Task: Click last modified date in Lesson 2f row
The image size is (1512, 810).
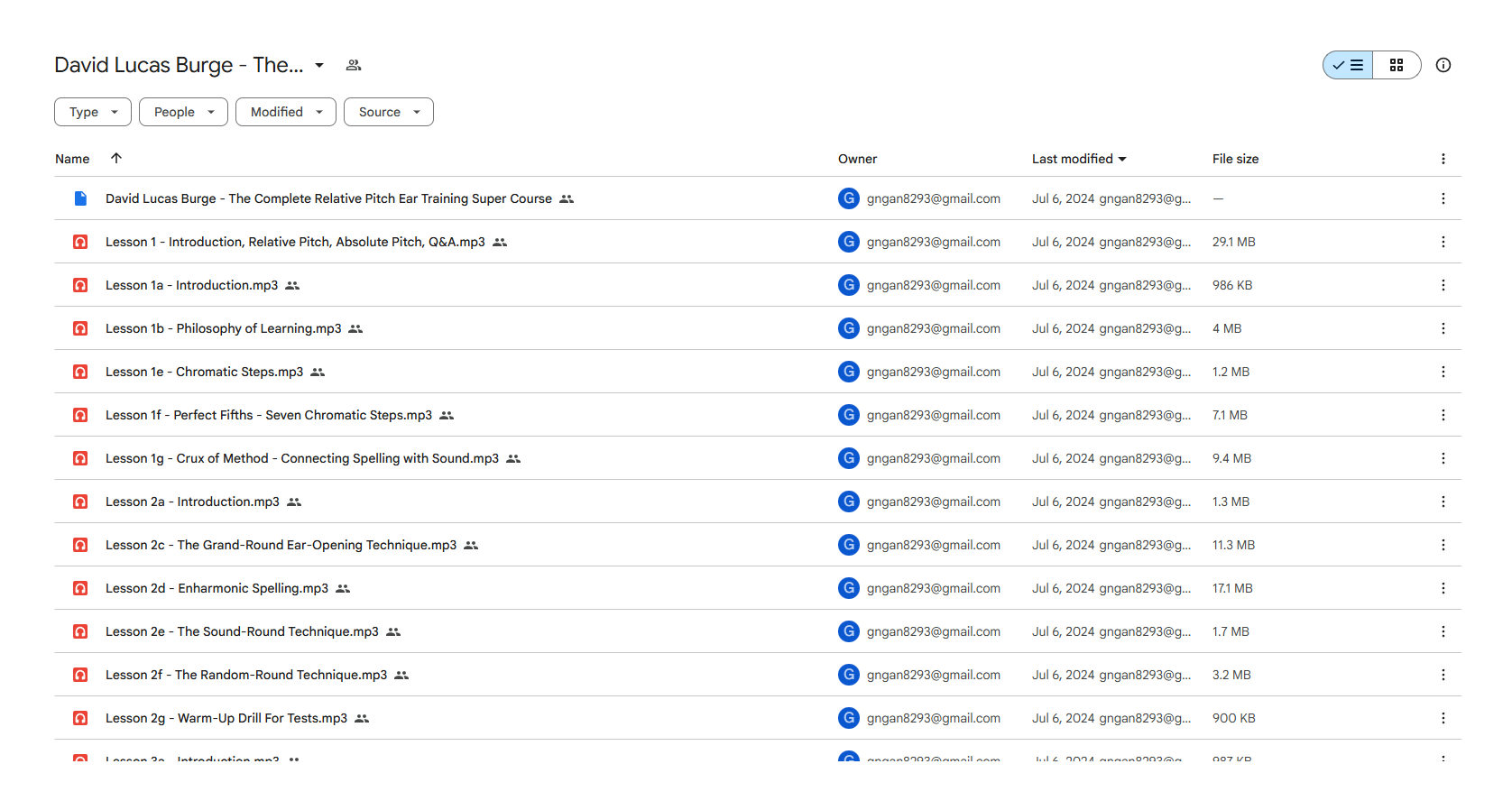Action: coord(1063,675)
